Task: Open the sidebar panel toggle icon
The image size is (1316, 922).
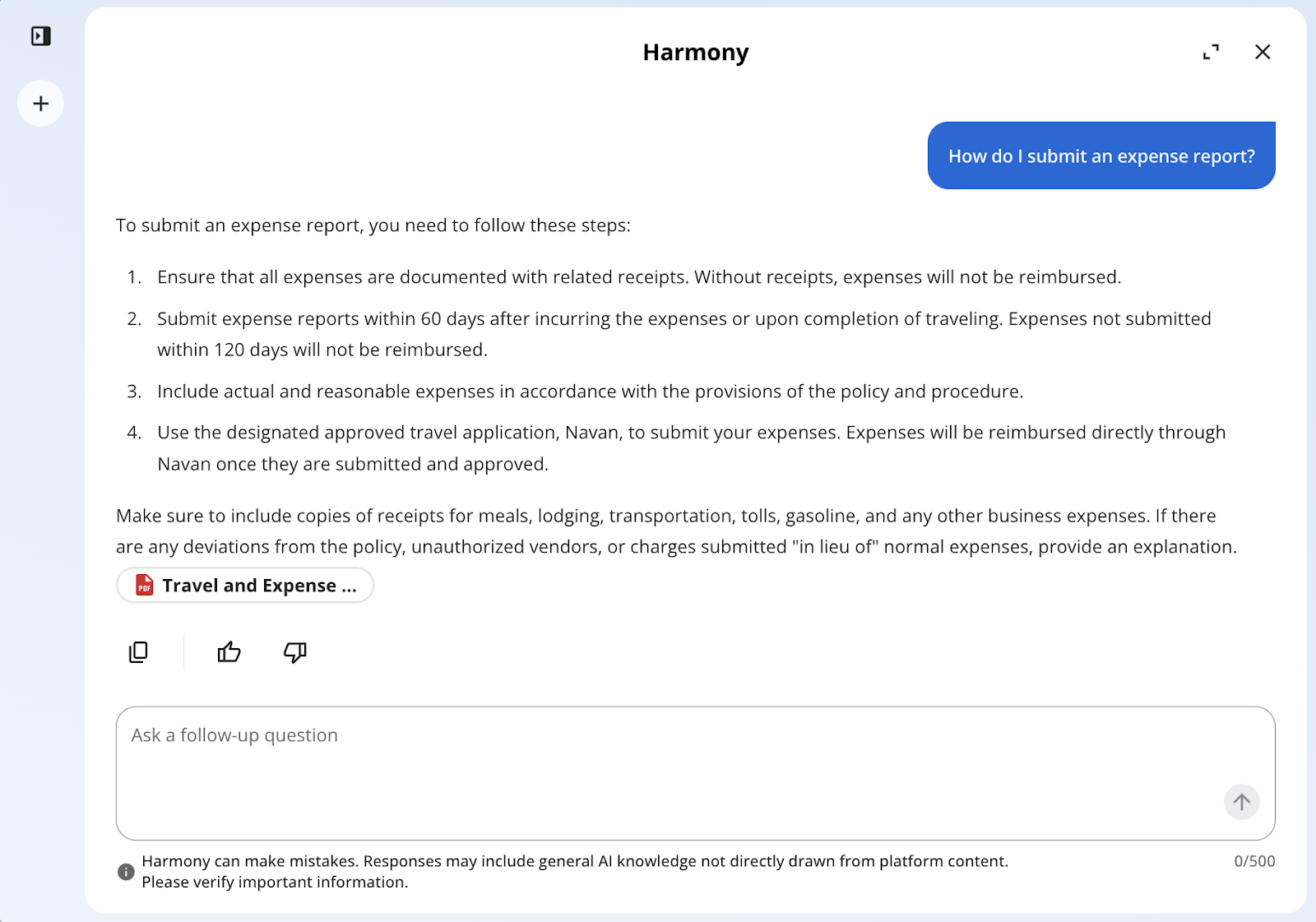Action: coord(40,36)
